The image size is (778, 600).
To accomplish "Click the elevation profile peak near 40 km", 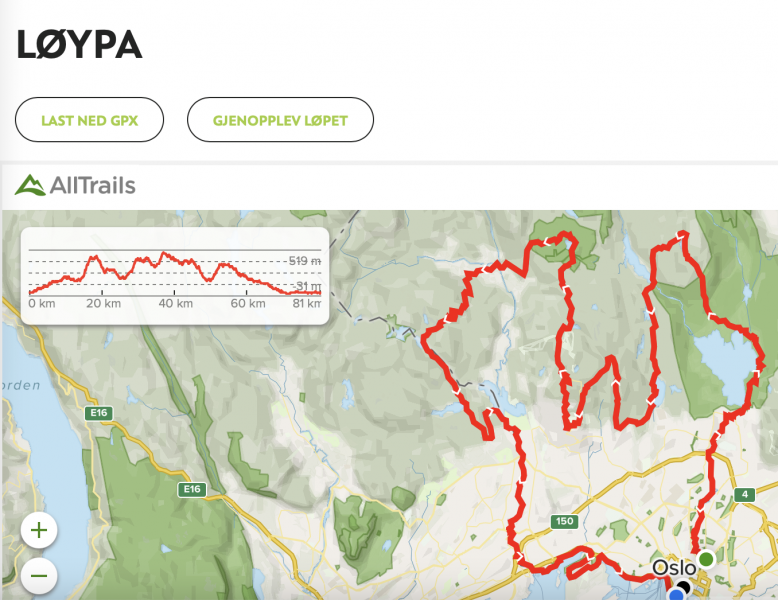I will [x=164, y=254].
